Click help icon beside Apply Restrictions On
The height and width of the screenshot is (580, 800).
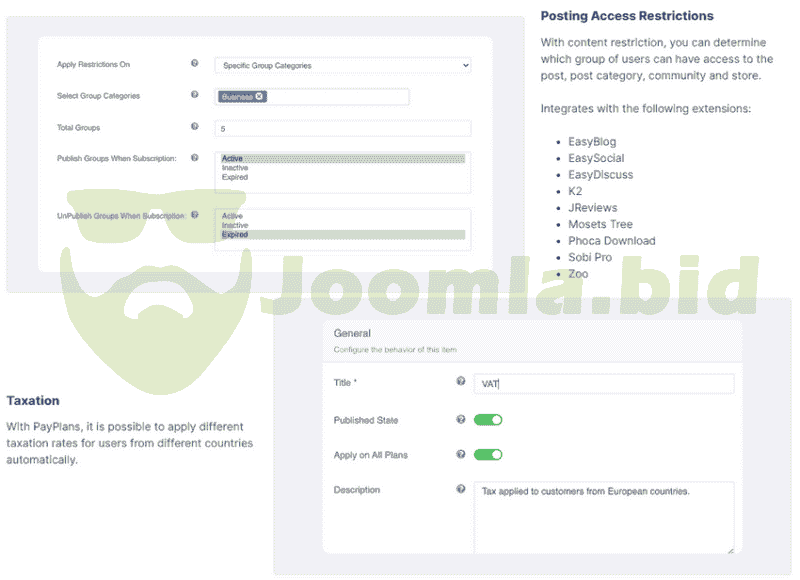(195, 64)
